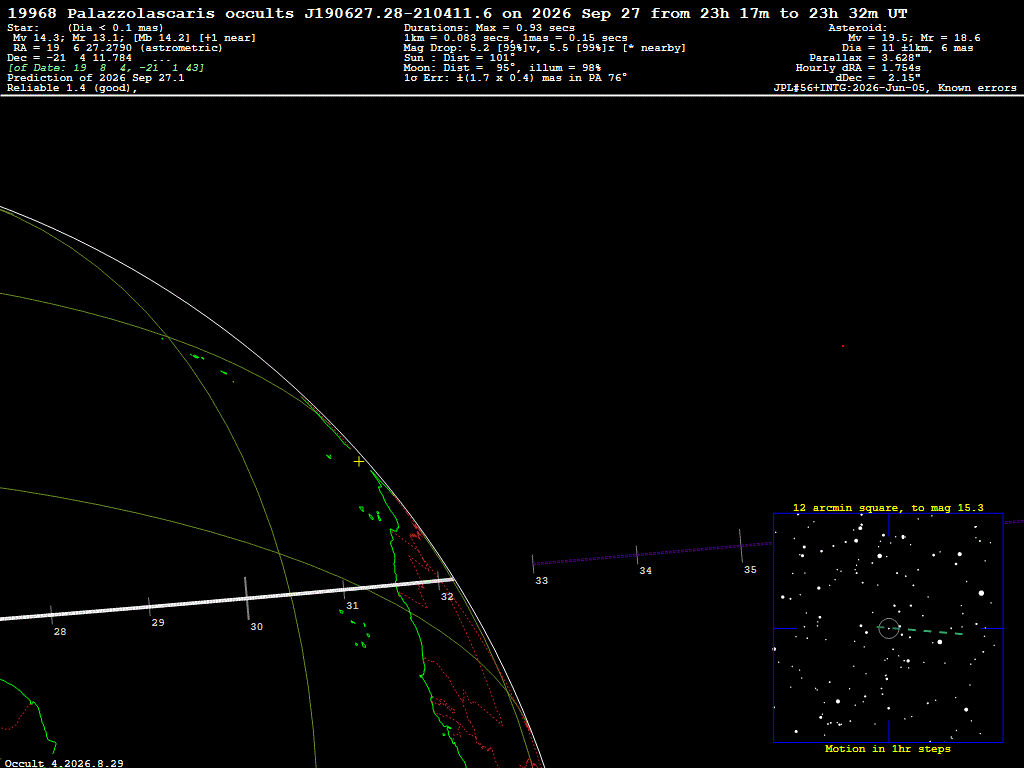Click the 'Reliable 1.4 (good)' text
This screenshot has width=1024, height=768.
point(72,88)
